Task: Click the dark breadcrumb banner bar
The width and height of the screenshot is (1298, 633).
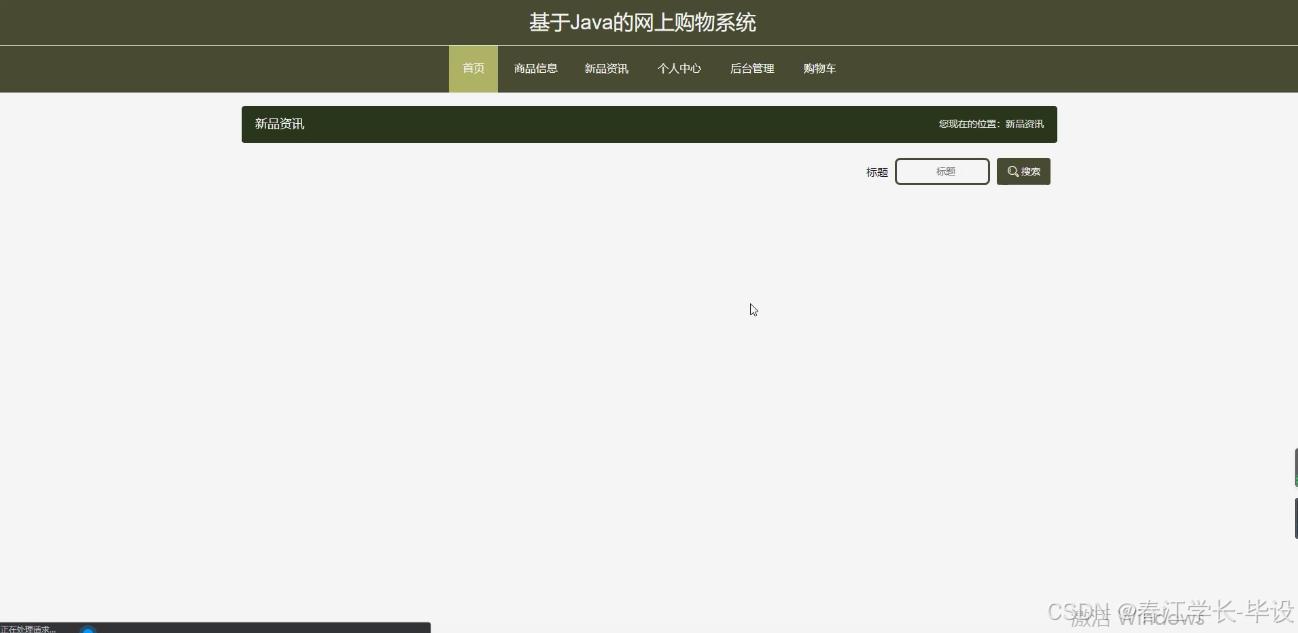Action: pyautogui.click(x=649, y=124)
